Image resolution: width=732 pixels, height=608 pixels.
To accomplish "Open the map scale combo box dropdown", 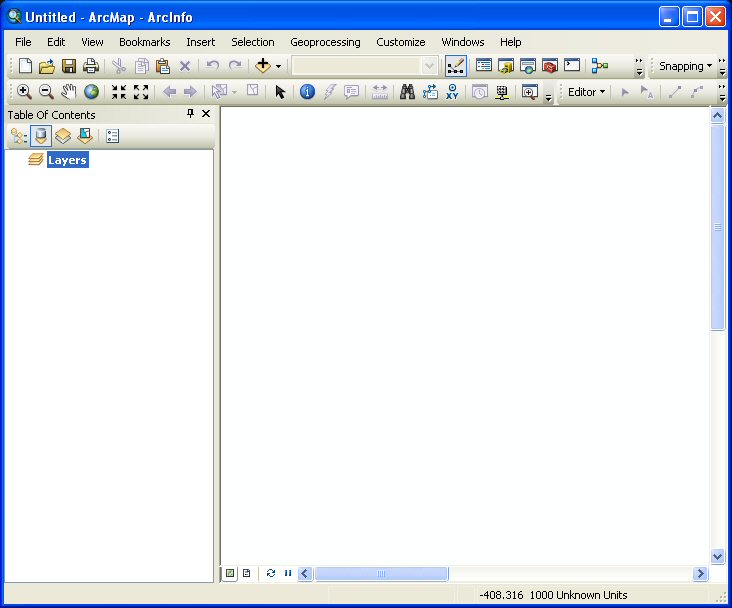I will click(429, 66).
